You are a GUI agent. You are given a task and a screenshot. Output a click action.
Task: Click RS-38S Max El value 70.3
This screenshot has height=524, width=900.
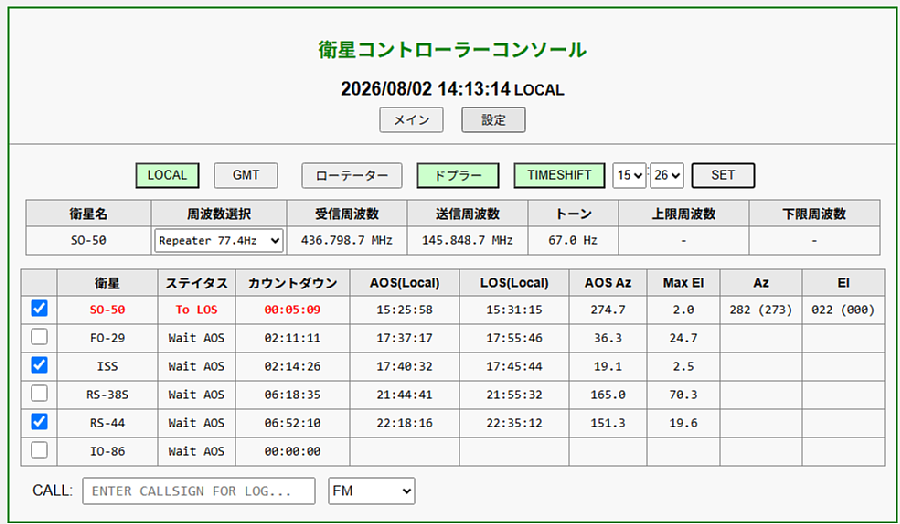(x=683, y=395)
